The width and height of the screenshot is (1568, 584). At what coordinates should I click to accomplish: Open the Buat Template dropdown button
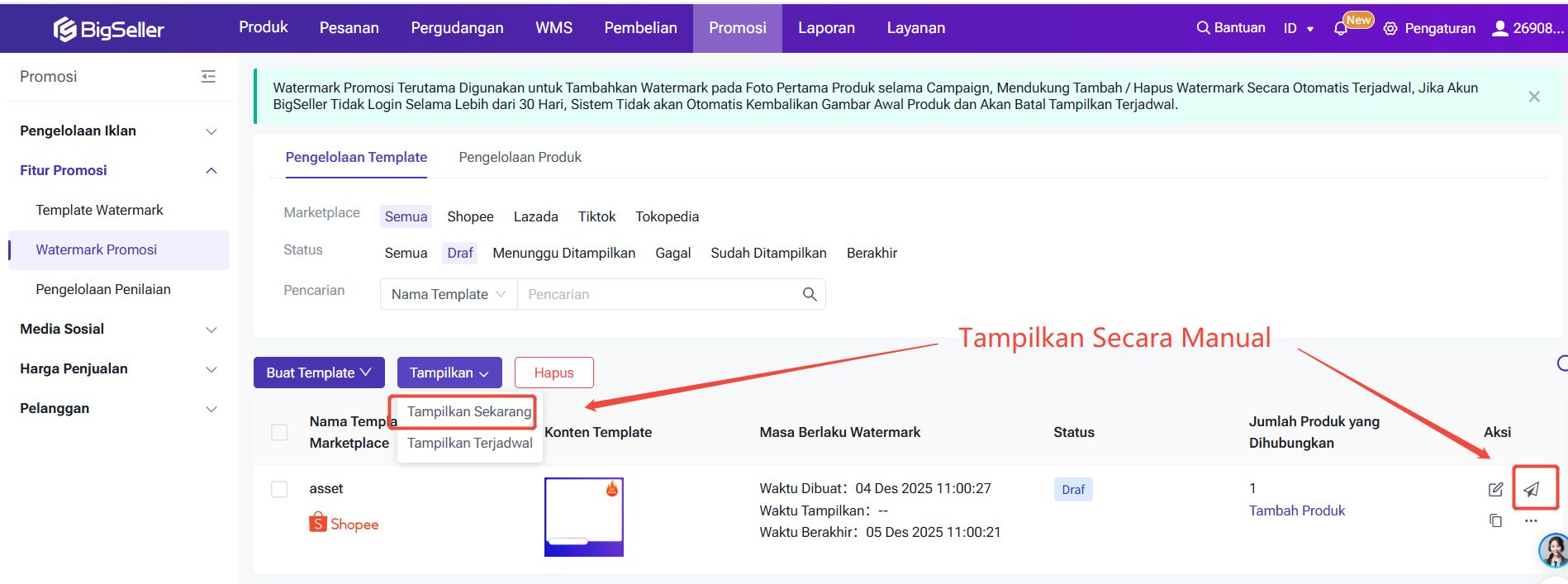[x=319, y=373]
